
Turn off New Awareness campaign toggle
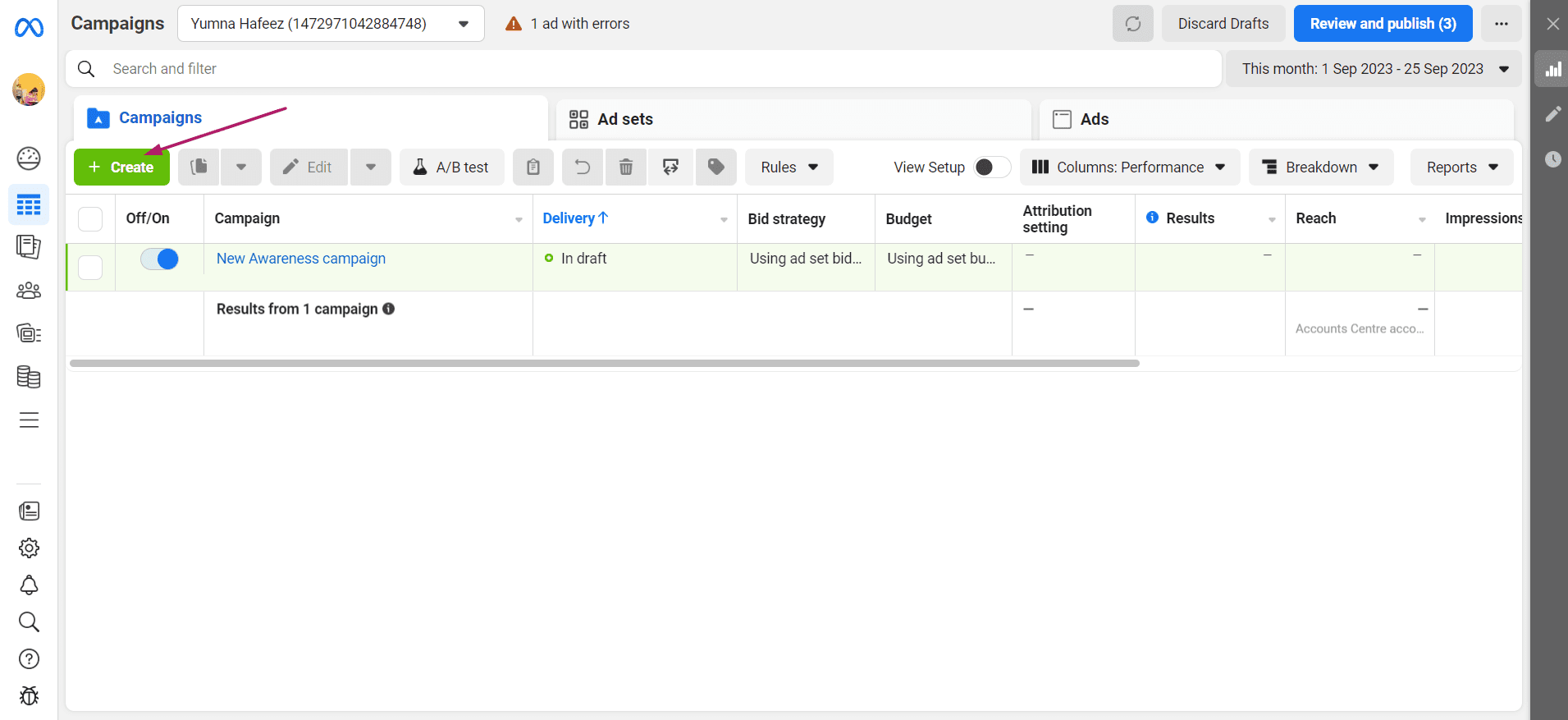(x=160, y=259)
